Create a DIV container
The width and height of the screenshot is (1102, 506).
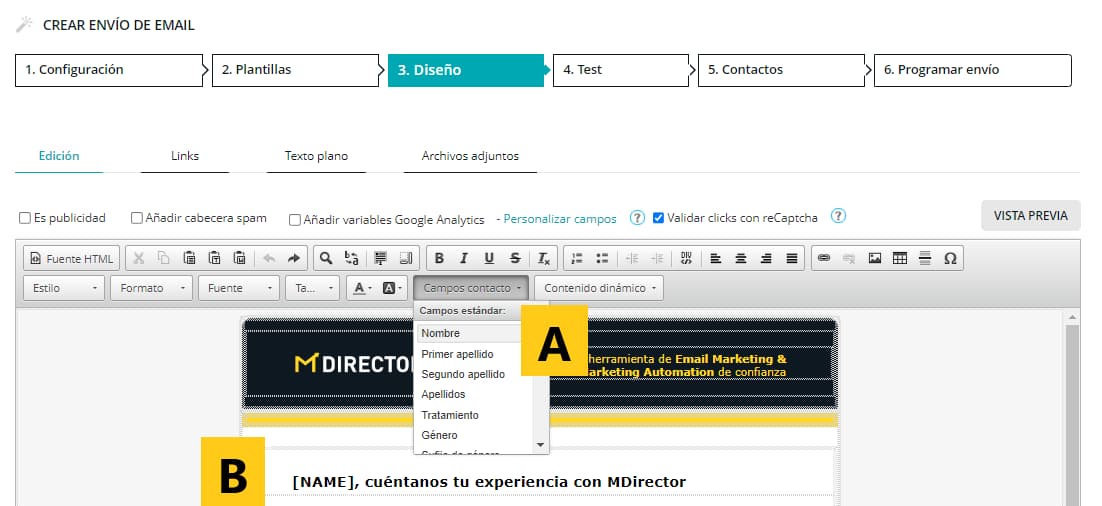click(687, 259)
